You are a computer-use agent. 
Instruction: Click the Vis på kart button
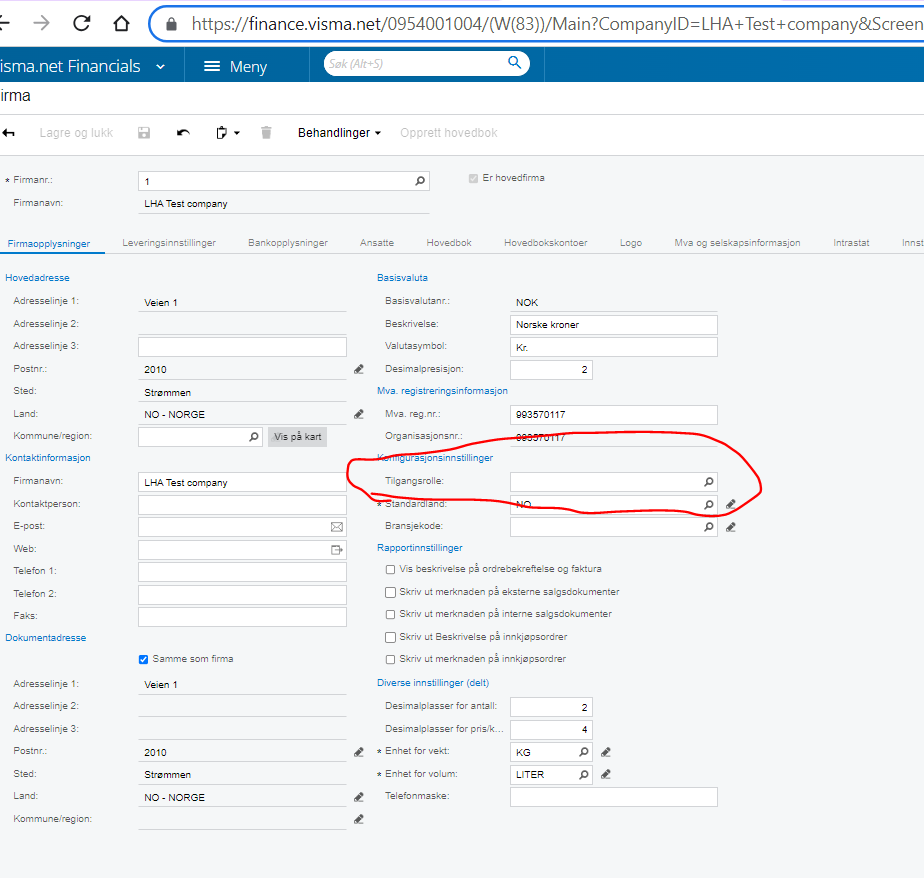click(298, 437)
